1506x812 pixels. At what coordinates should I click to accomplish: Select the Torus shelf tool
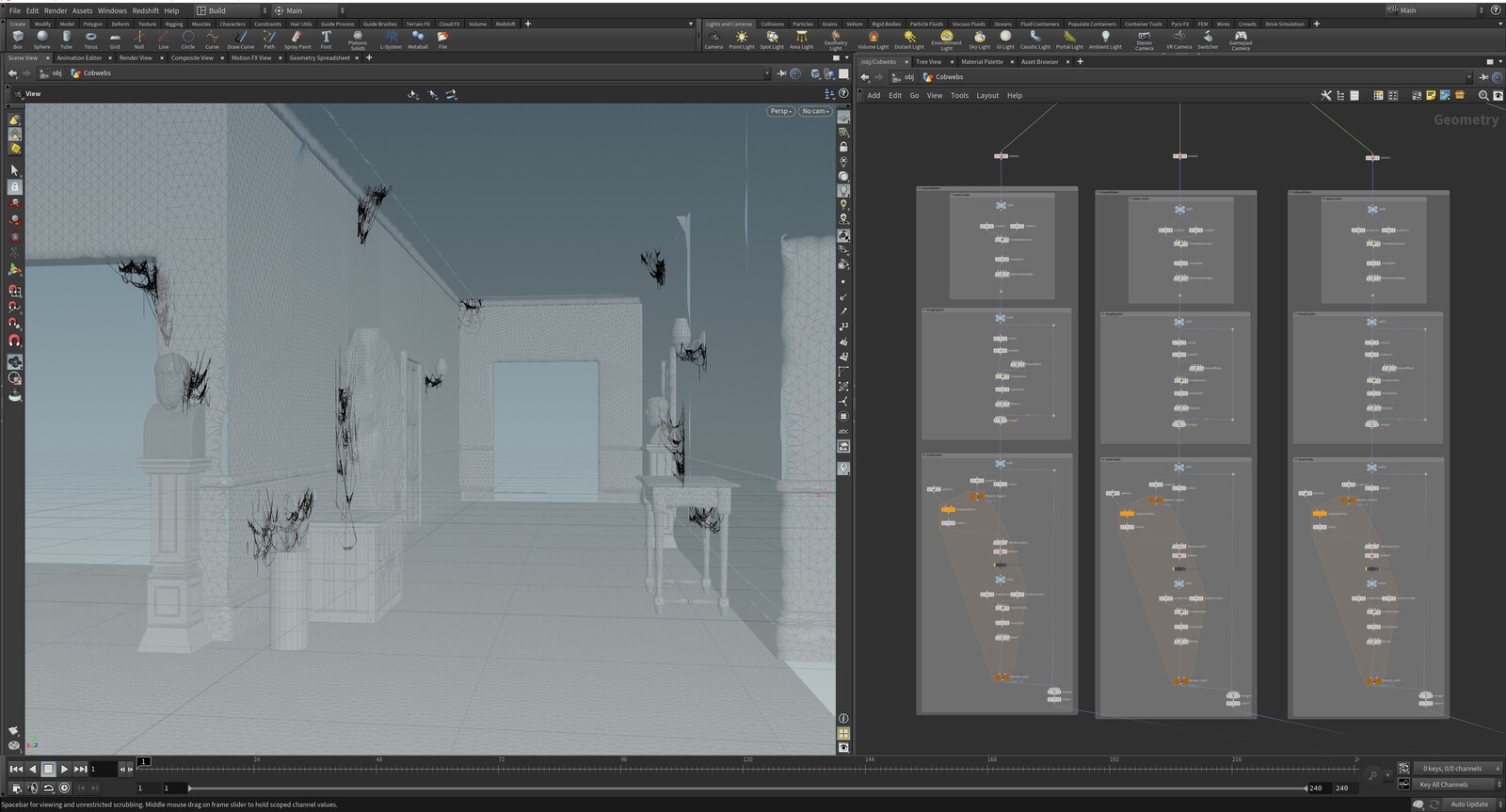90,39
